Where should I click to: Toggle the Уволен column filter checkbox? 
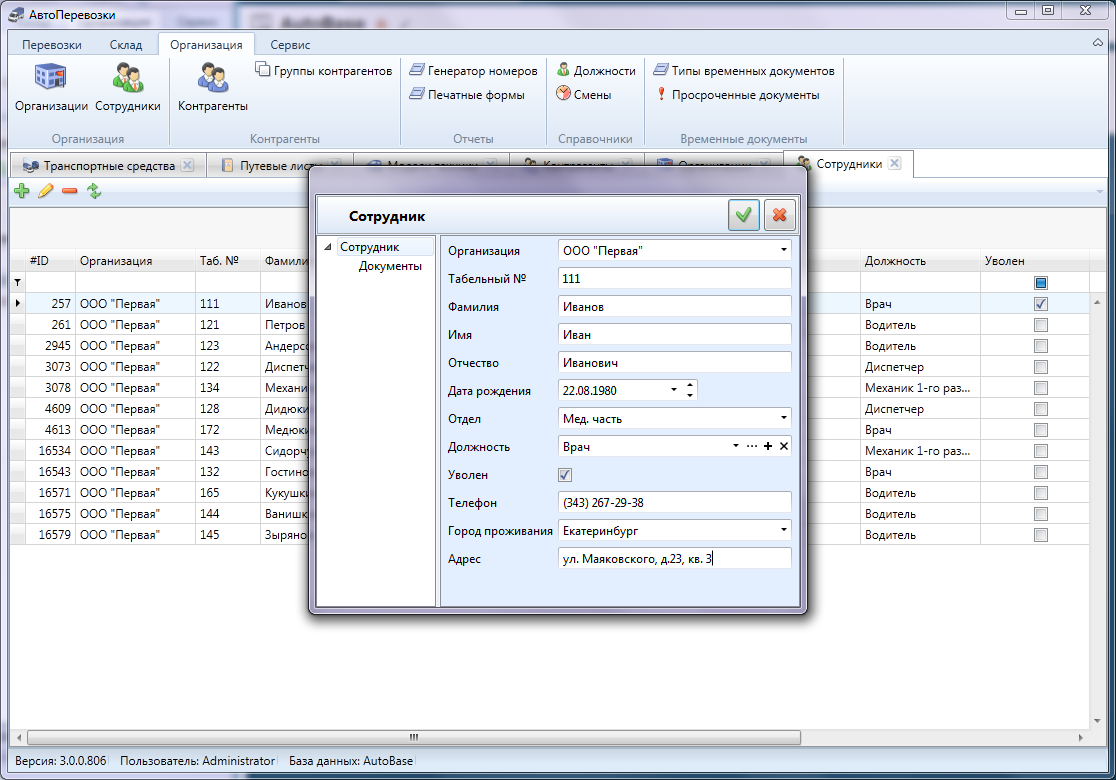coord(1040,283)
